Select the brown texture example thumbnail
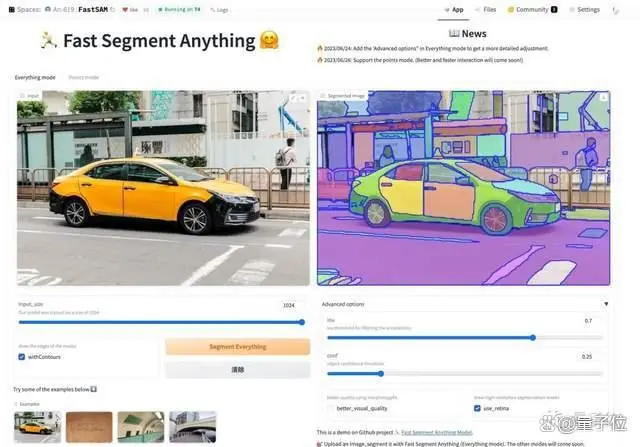 tap(89, 427)
